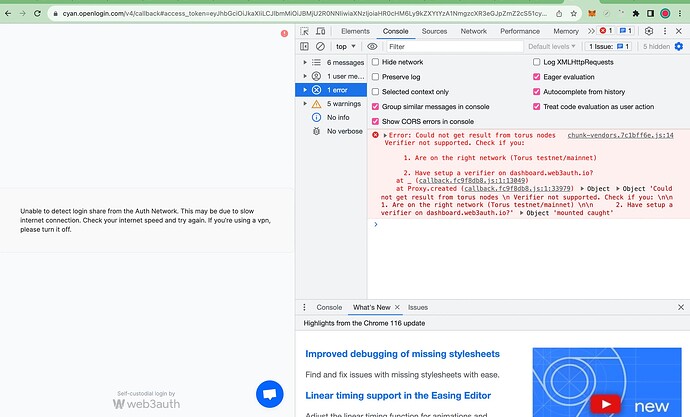Create live expression with eye icon
690x417 pixels.
(372, 46)
